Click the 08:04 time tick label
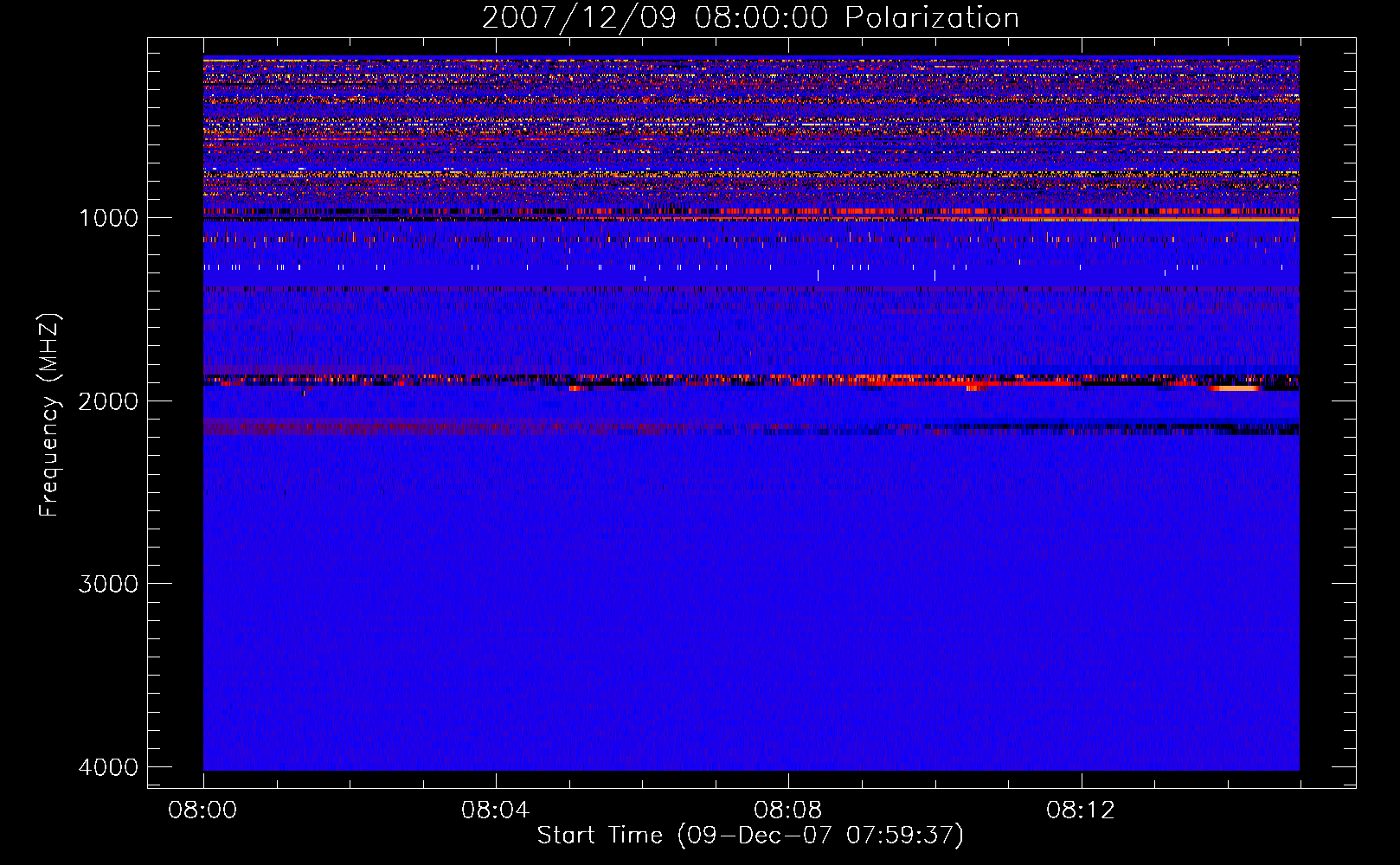 pyautogui.click(x=495, y=811)
